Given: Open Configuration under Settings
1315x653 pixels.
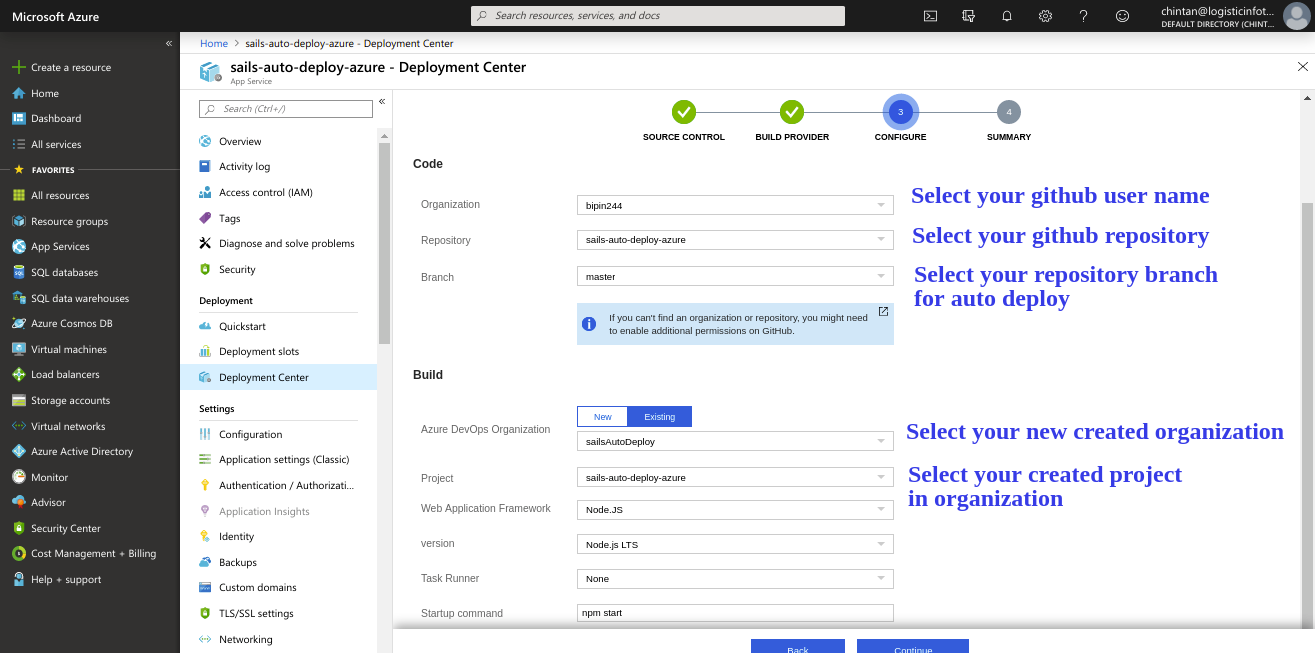Looking at the screenshot, I should tap(250, 434).
